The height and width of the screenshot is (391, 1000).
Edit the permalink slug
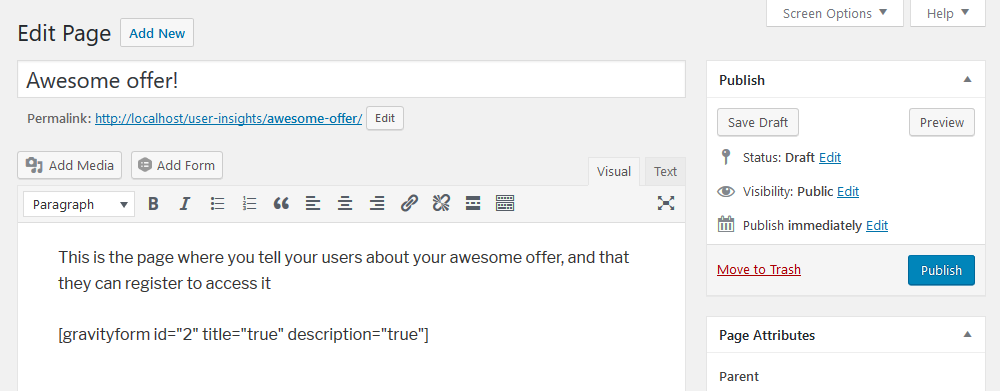pos(385,118)
